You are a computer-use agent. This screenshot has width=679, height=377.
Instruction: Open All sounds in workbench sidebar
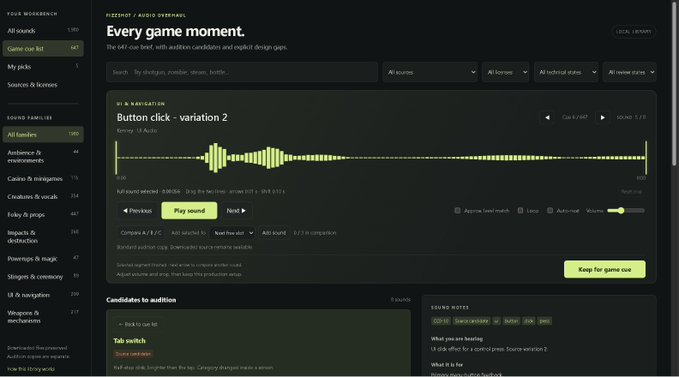pos(43,31)
